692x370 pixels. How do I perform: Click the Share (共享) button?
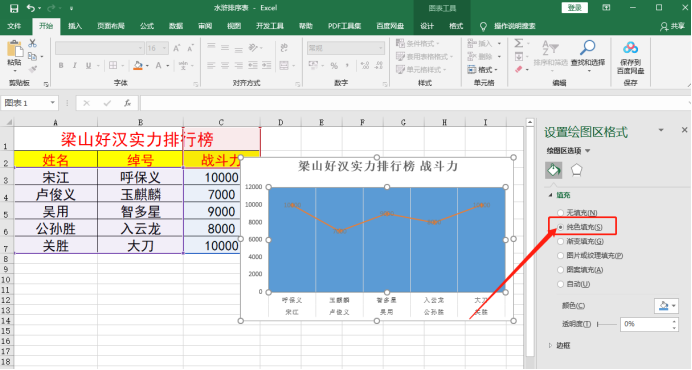click(x=672, y=26)
